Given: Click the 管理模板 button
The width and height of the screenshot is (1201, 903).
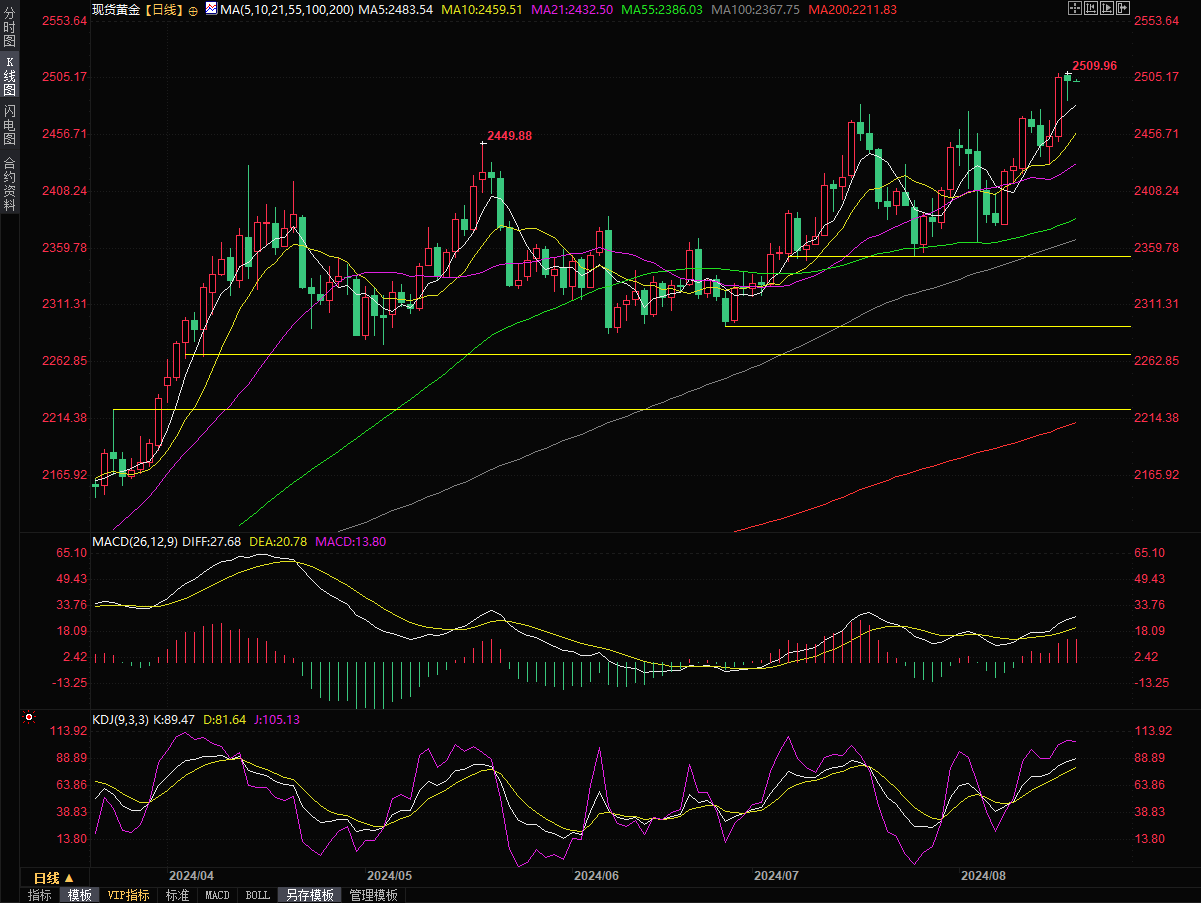Looking at the screenshot, I should coord(373,895).
